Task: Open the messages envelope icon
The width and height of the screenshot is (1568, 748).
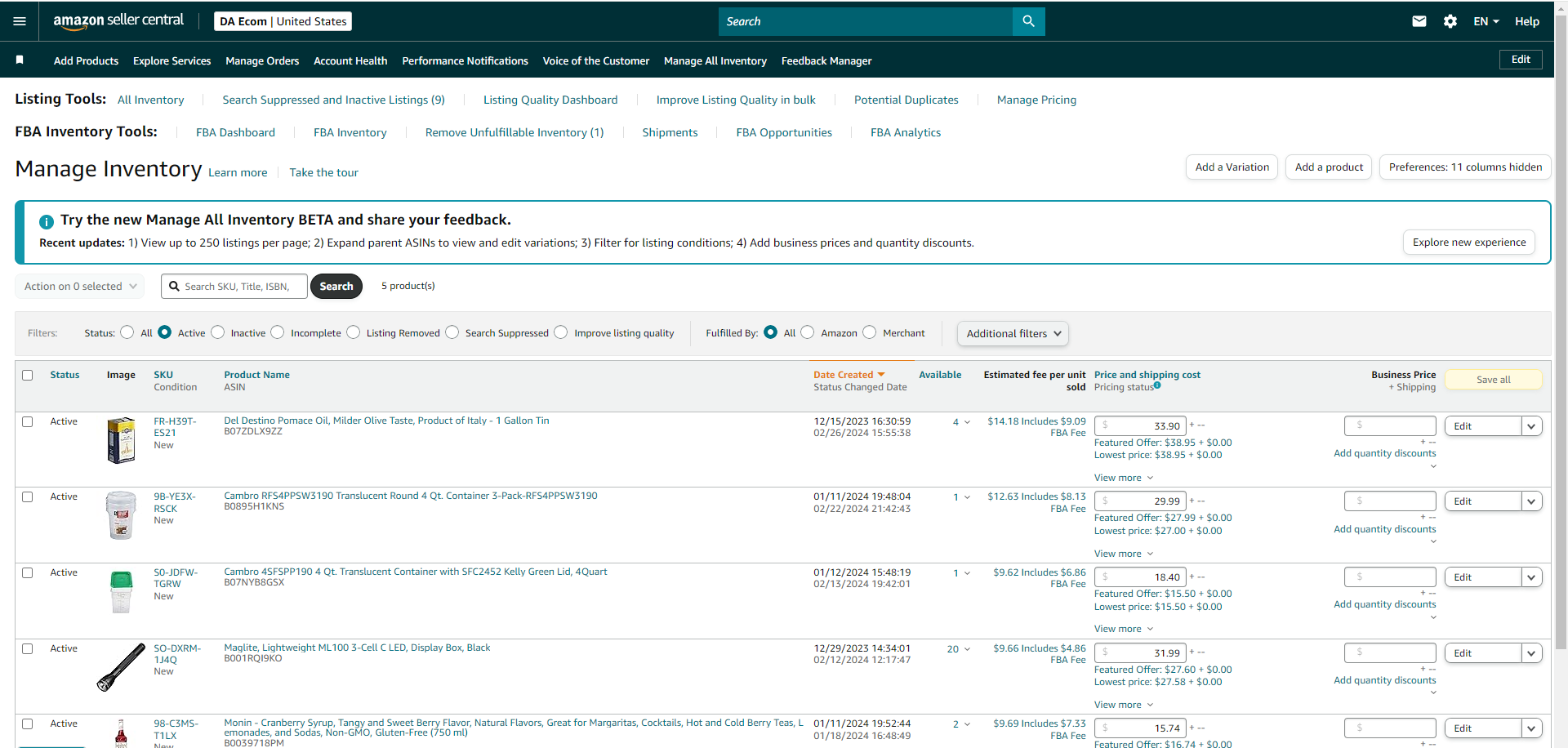Action: coord(1419,21)
